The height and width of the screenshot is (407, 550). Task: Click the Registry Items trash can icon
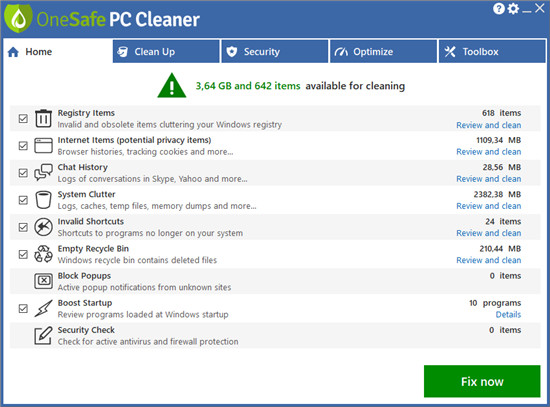43,118
